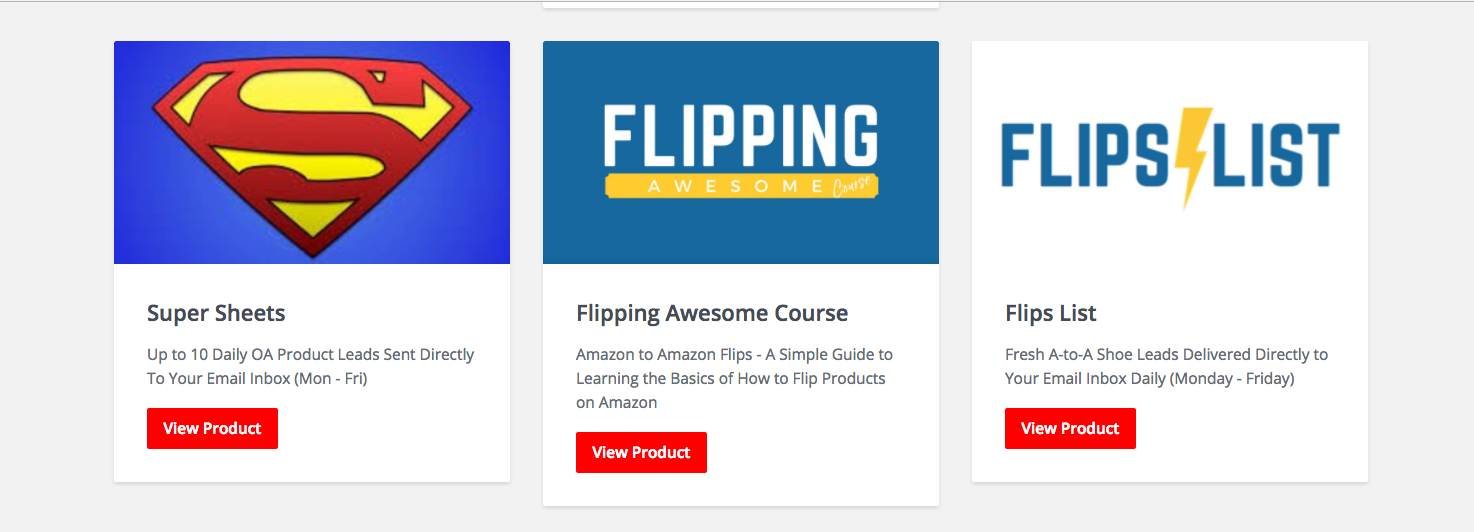1474x532 pixels.
Task: Click the Fresh A-to-A Shoe Leads description
Action: pyautogui.click(x=1166, y=366)
